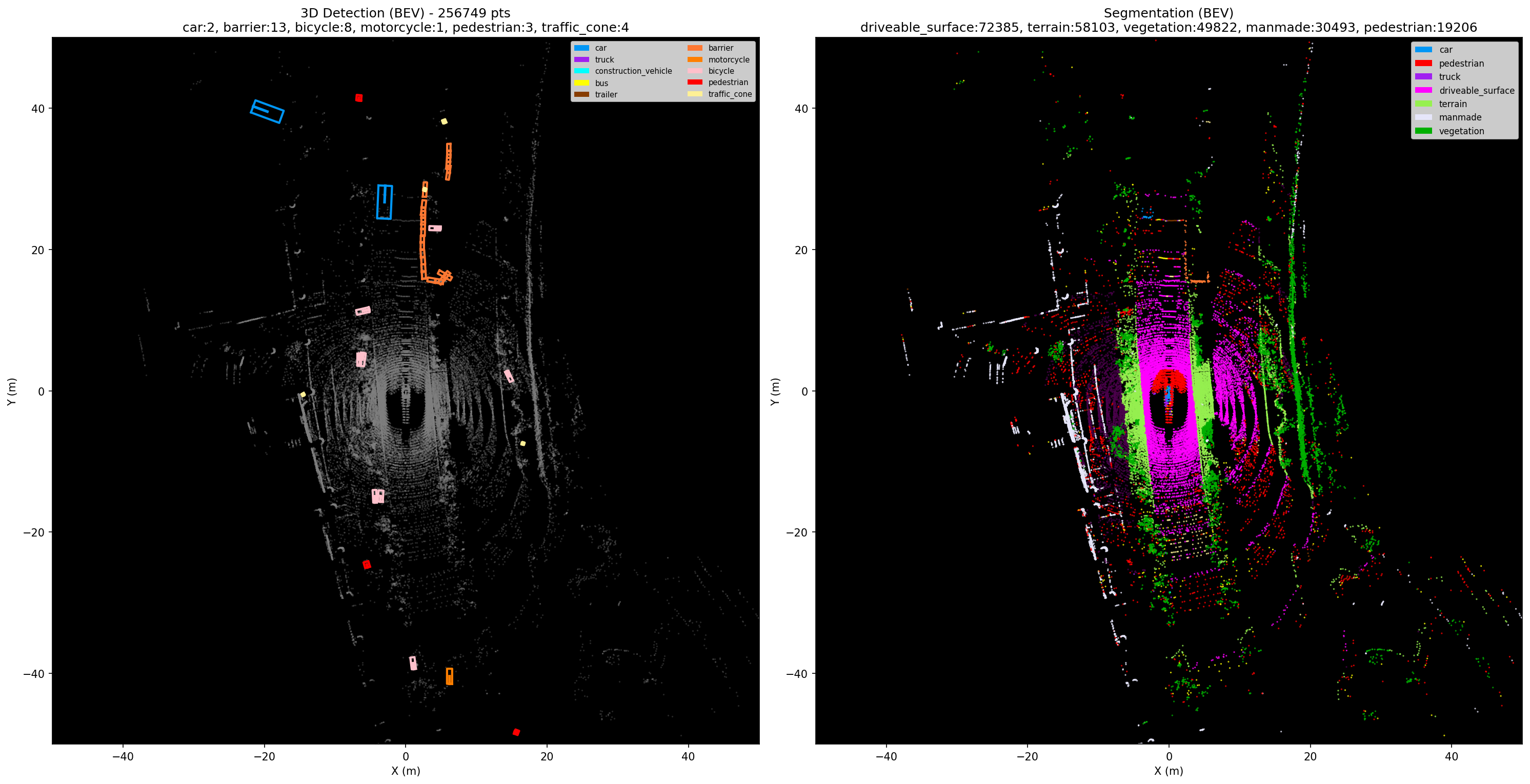Select the upright blue car box near barriers
The height and width of the screenshot is (784, 1530).
point(384,202)
